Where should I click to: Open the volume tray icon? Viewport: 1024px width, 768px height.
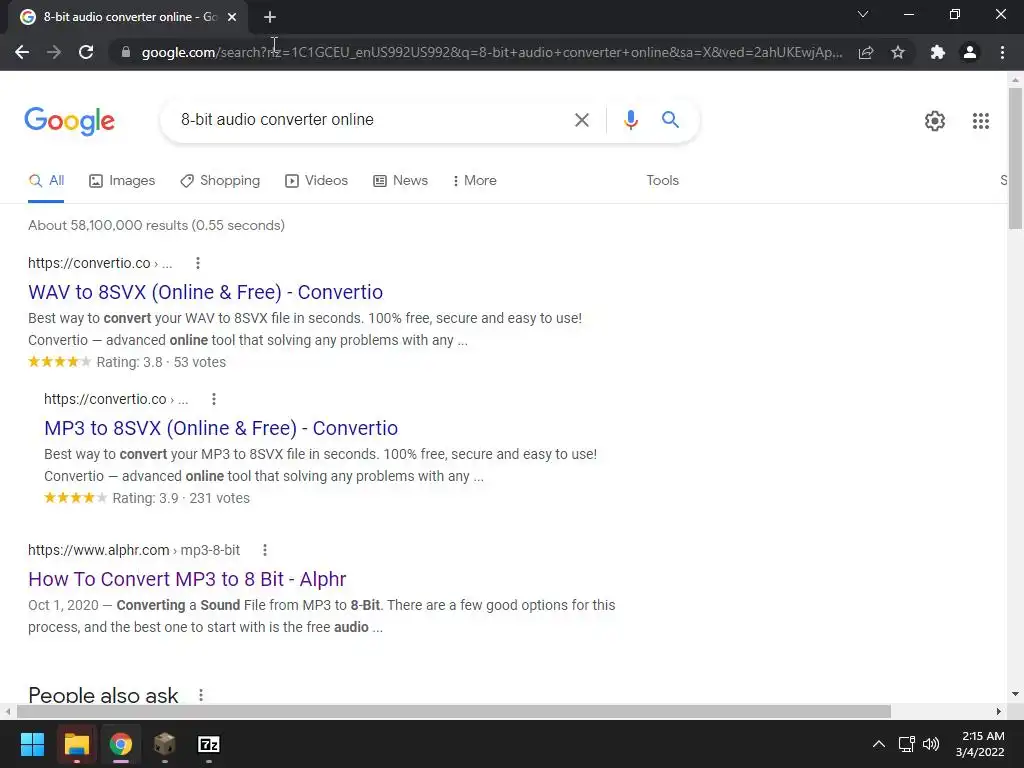(931, 744)
